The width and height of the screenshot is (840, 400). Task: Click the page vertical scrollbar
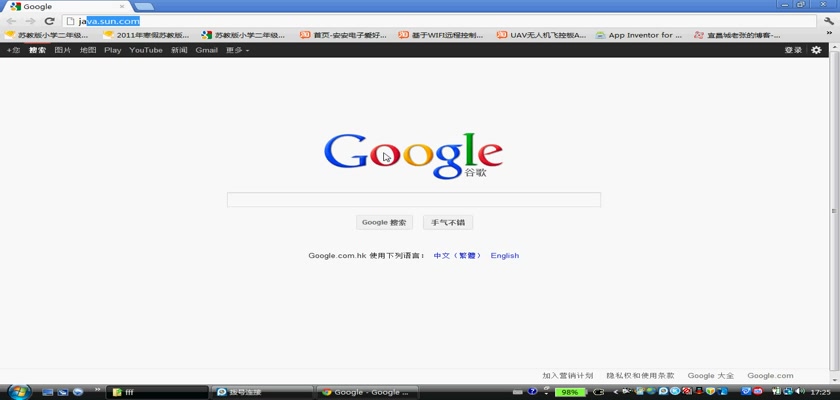click(834, 212)
